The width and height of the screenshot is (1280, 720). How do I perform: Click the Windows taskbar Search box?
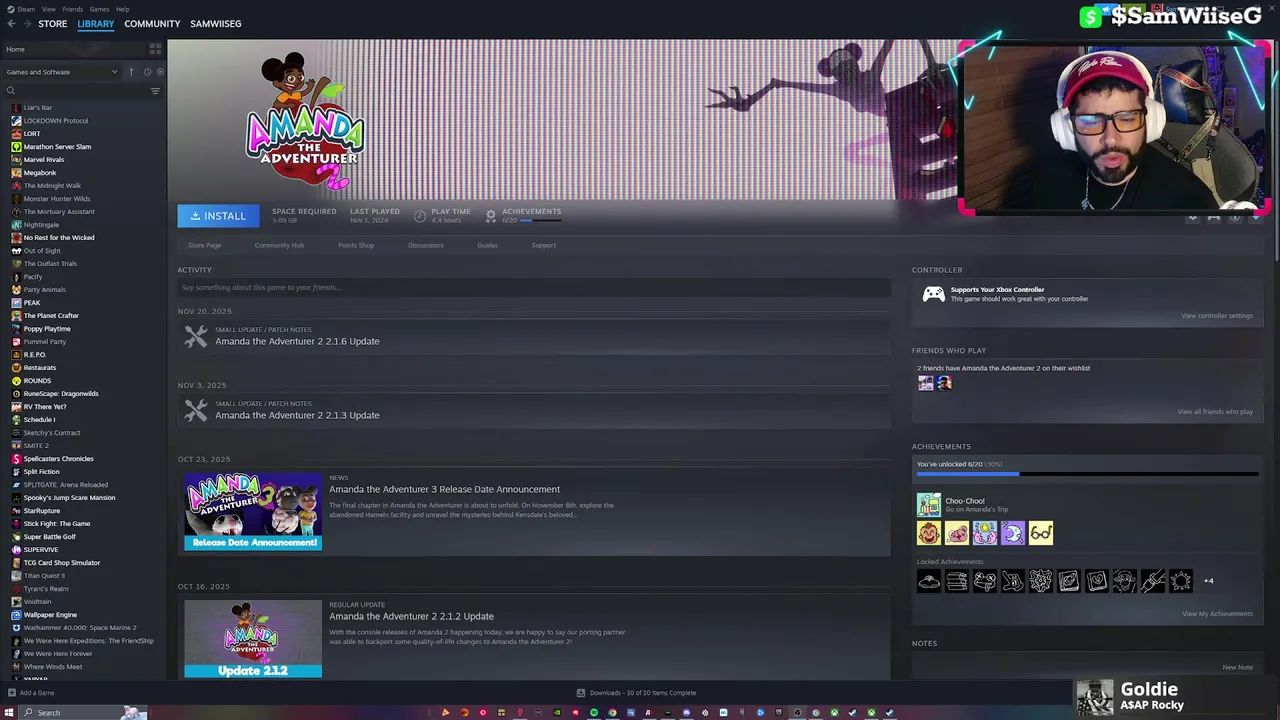tap(85, 713)
